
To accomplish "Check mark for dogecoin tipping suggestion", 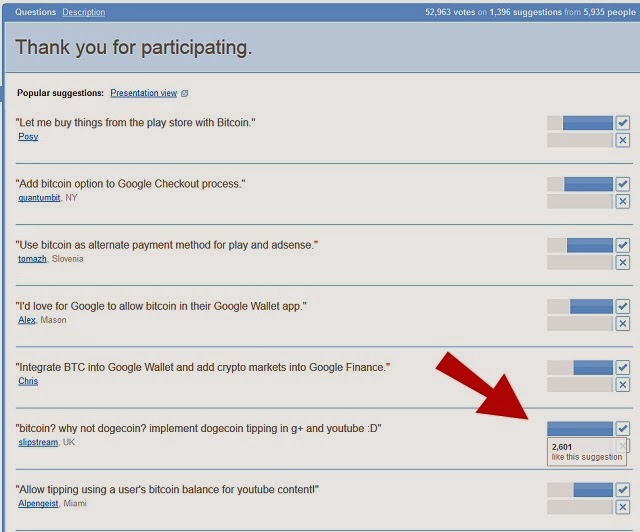I will (x=622, y=428).
